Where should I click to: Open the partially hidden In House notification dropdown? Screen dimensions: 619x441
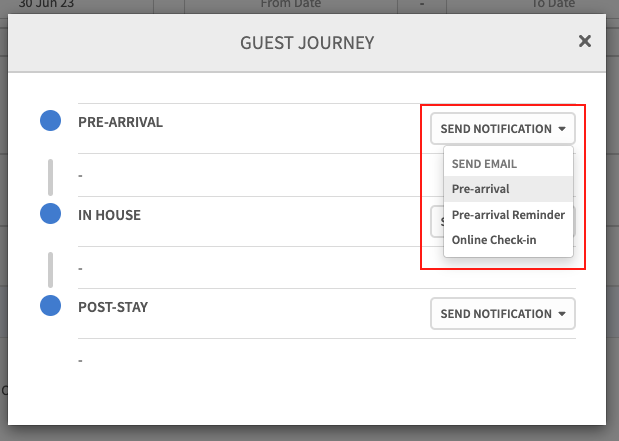click(x=436, y=221)
